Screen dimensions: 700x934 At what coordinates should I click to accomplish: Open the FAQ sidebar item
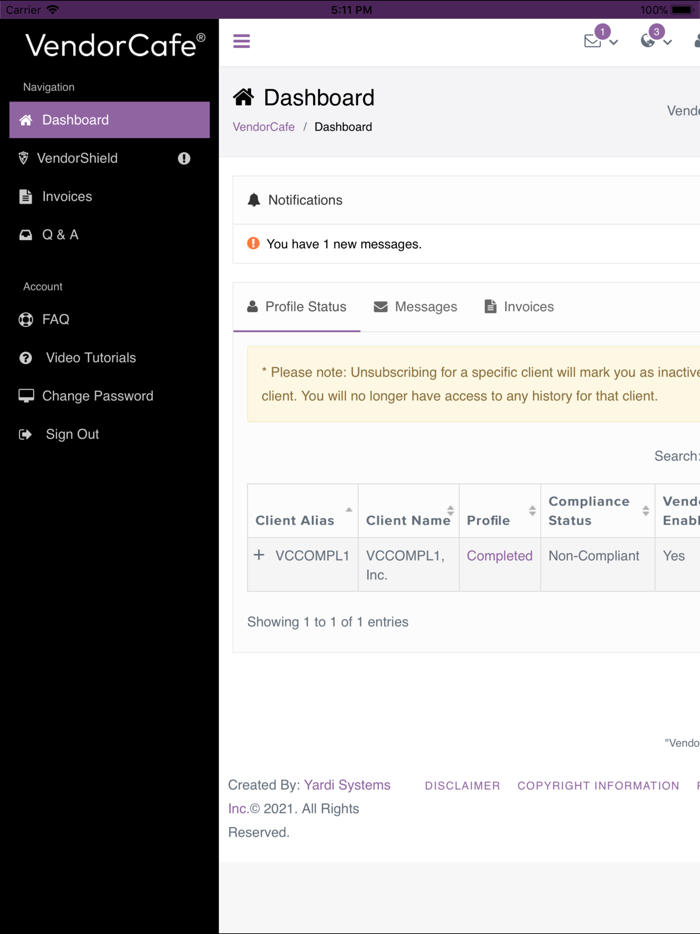110,319
